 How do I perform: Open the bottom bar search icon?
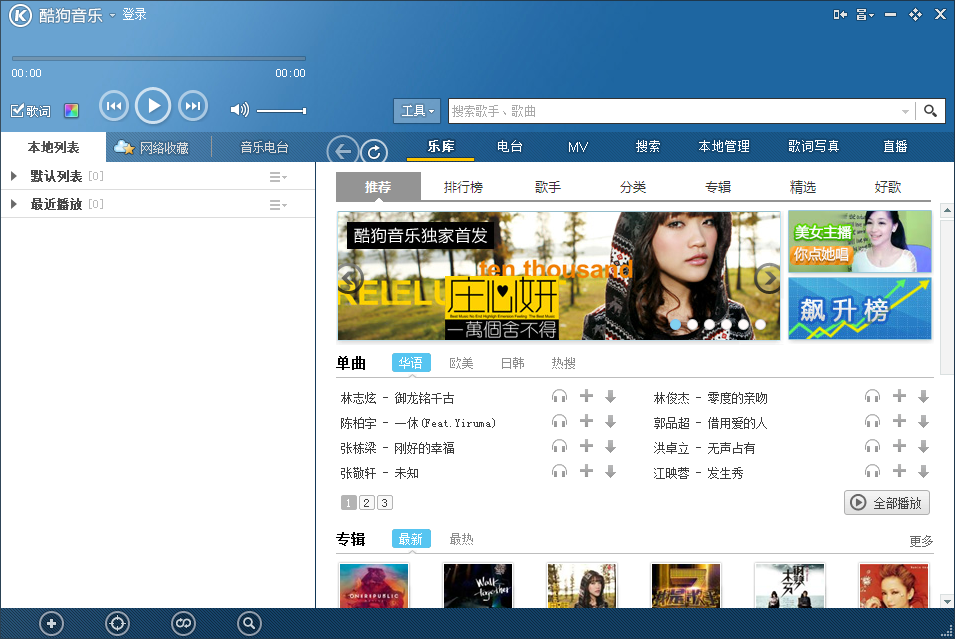248,623
